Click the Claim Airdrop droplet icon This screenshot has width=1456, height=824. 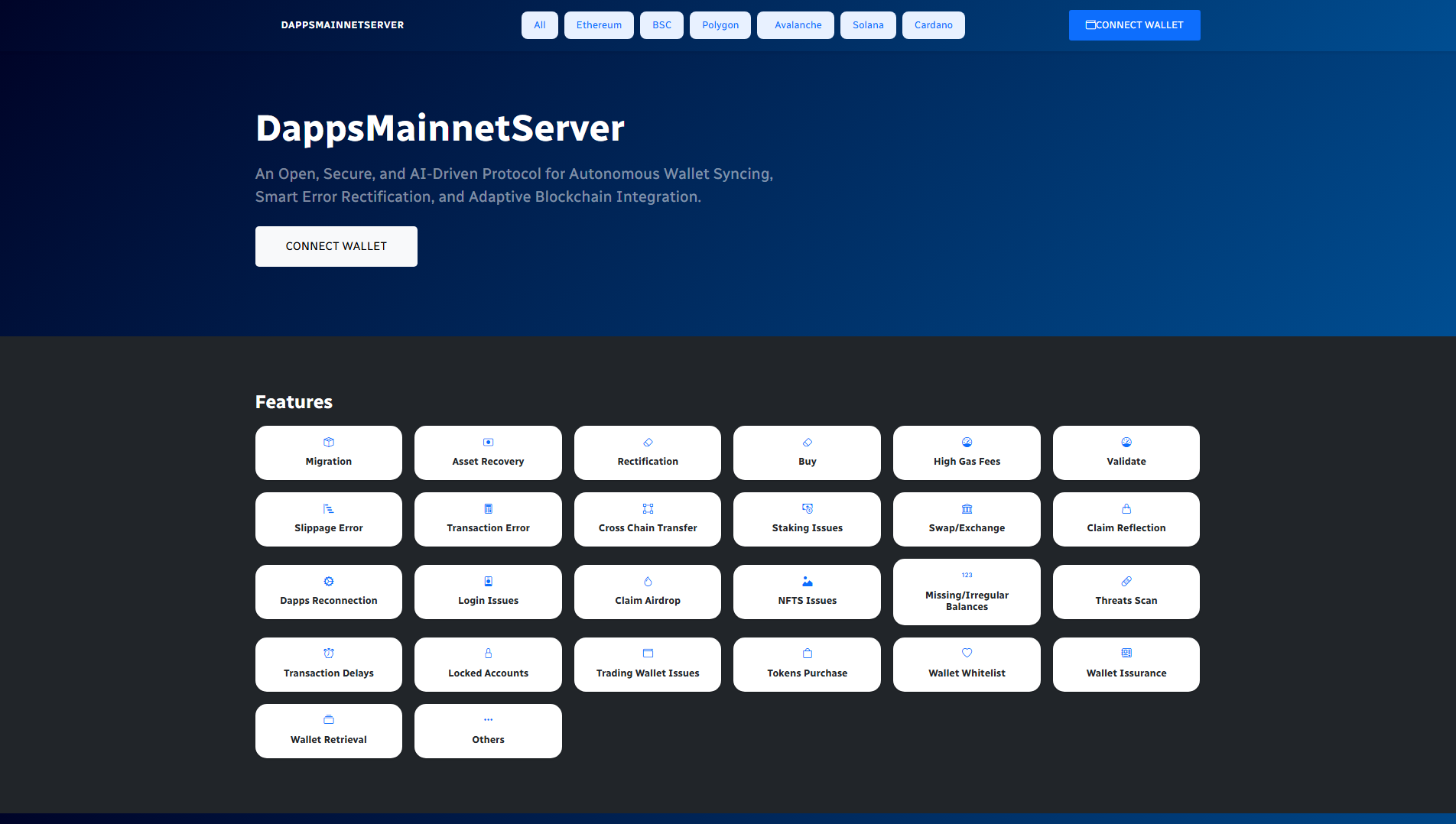click(648, 581)
